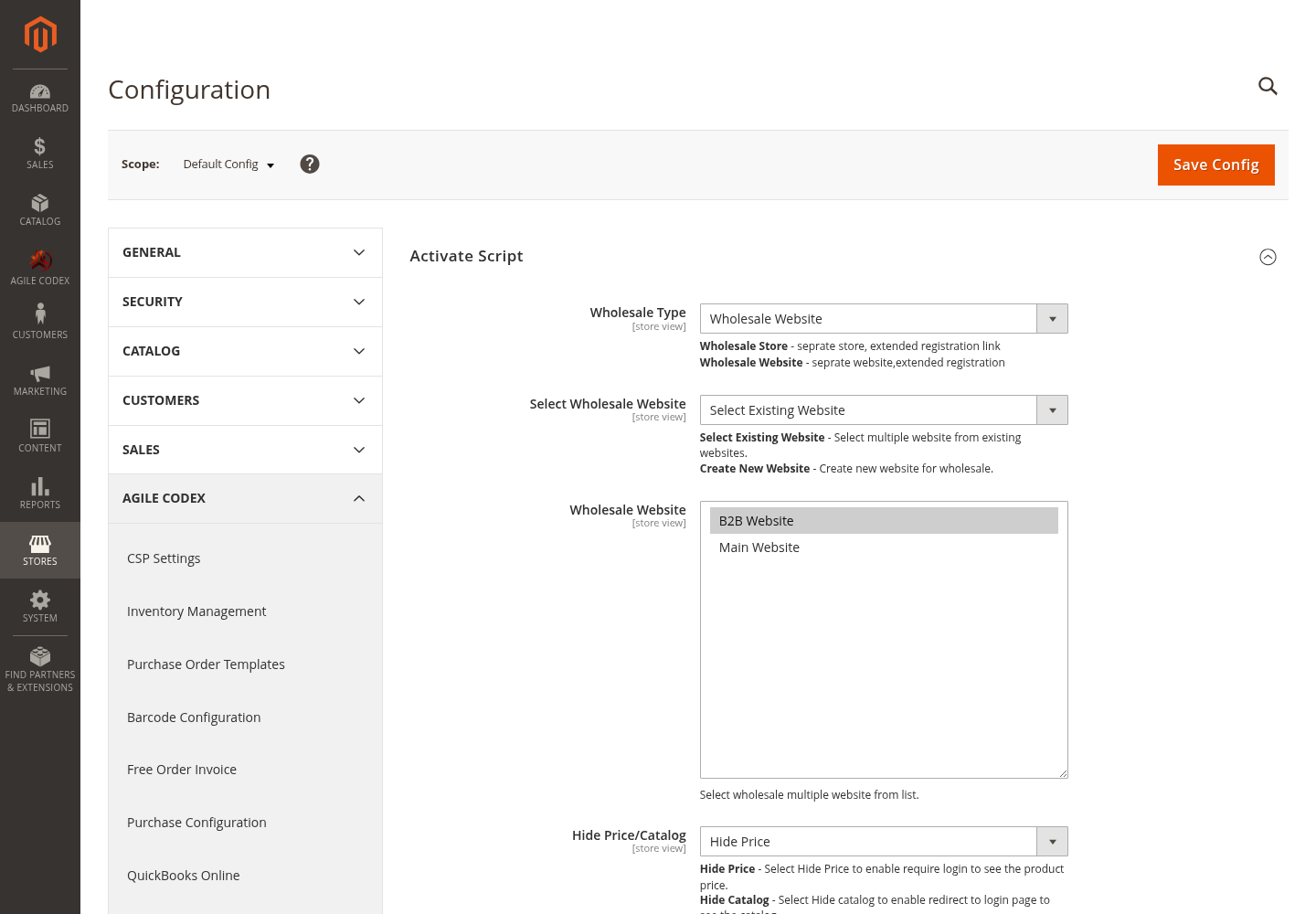Open the Default Config scope dropdown

point(228,165)
